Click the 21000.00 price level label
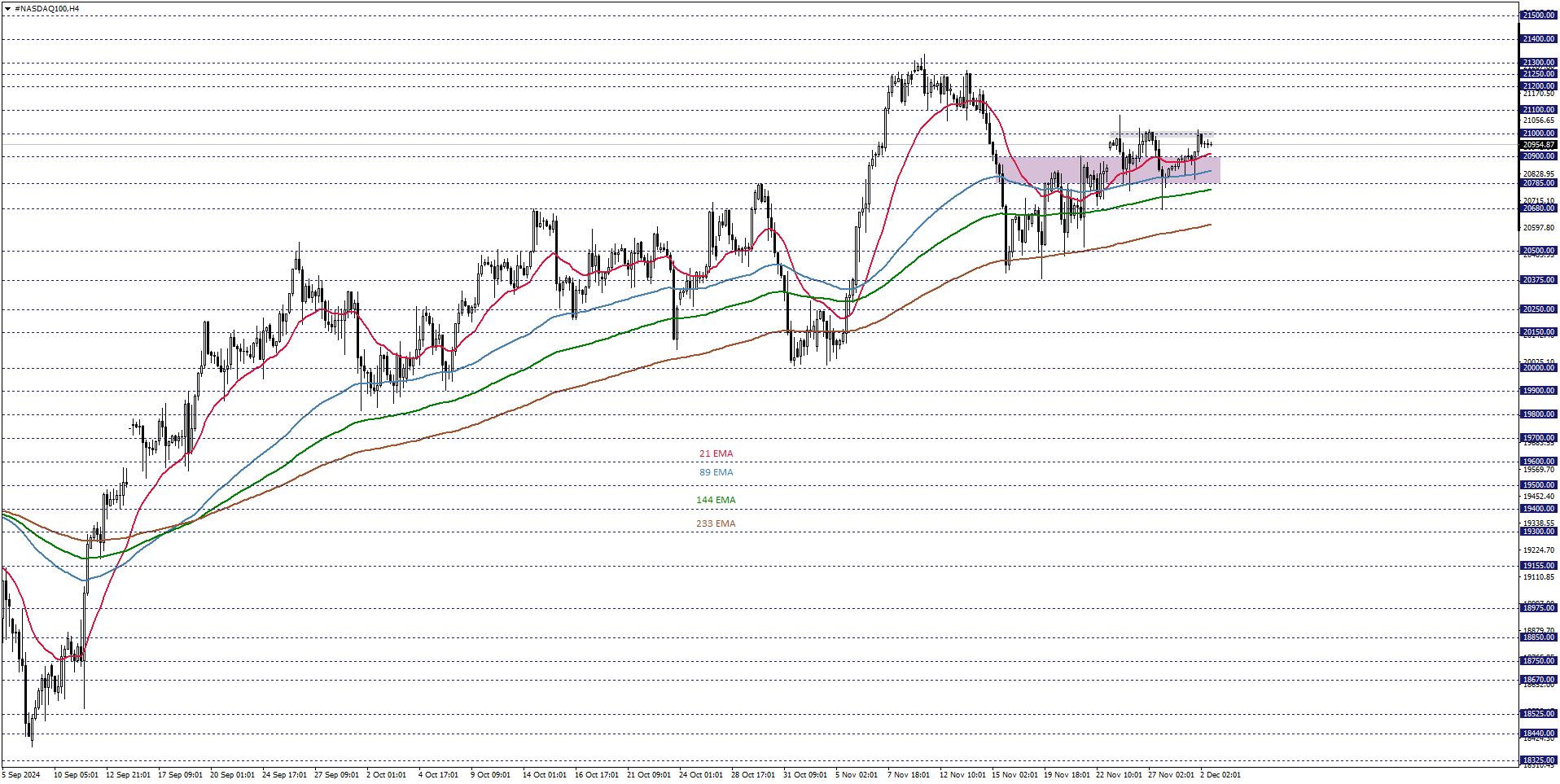The height and width of the screenshot is (784, 1560). 1538,134
